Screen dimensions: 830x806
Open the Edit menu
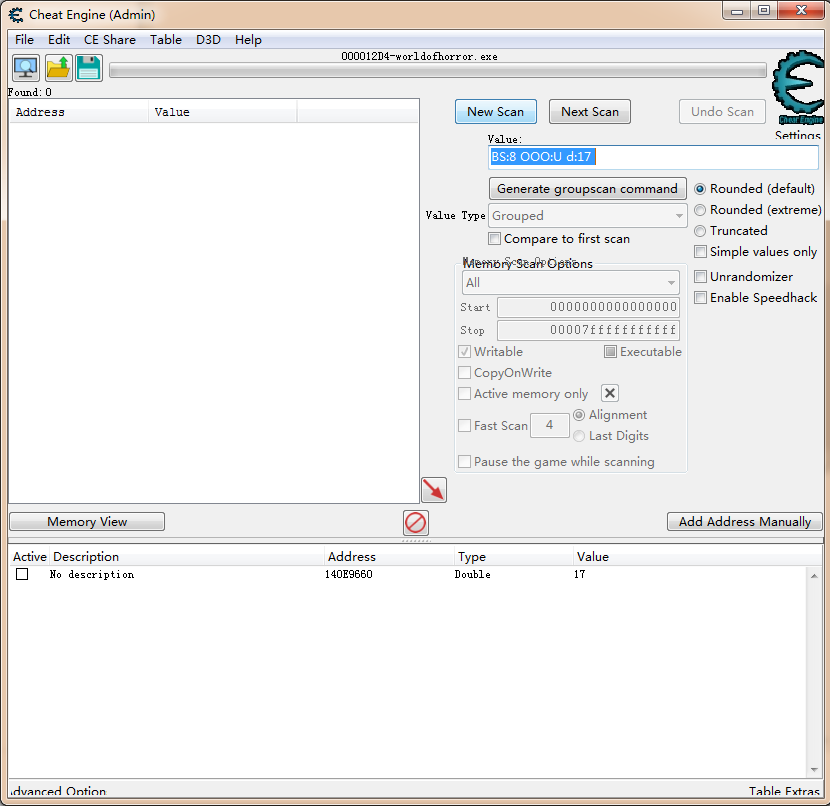pos(59,40)
